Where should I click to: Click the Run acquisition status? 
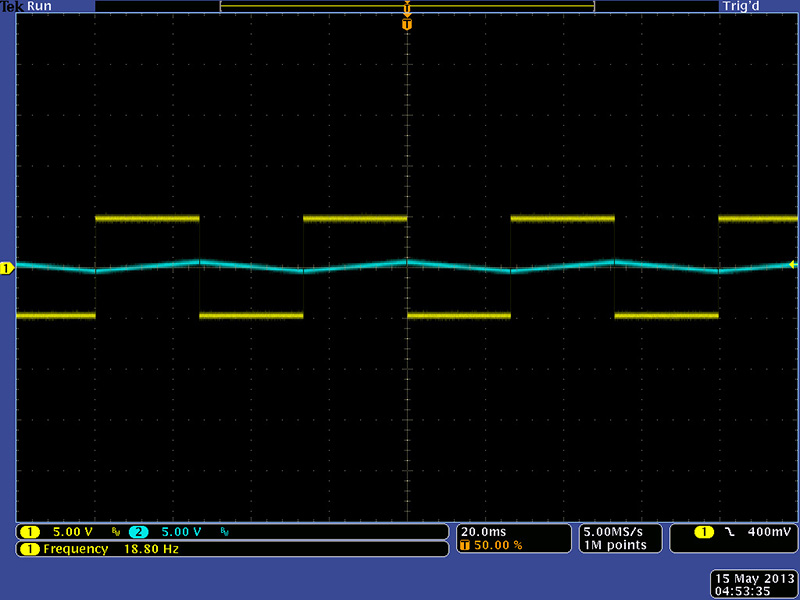(40, 6)
